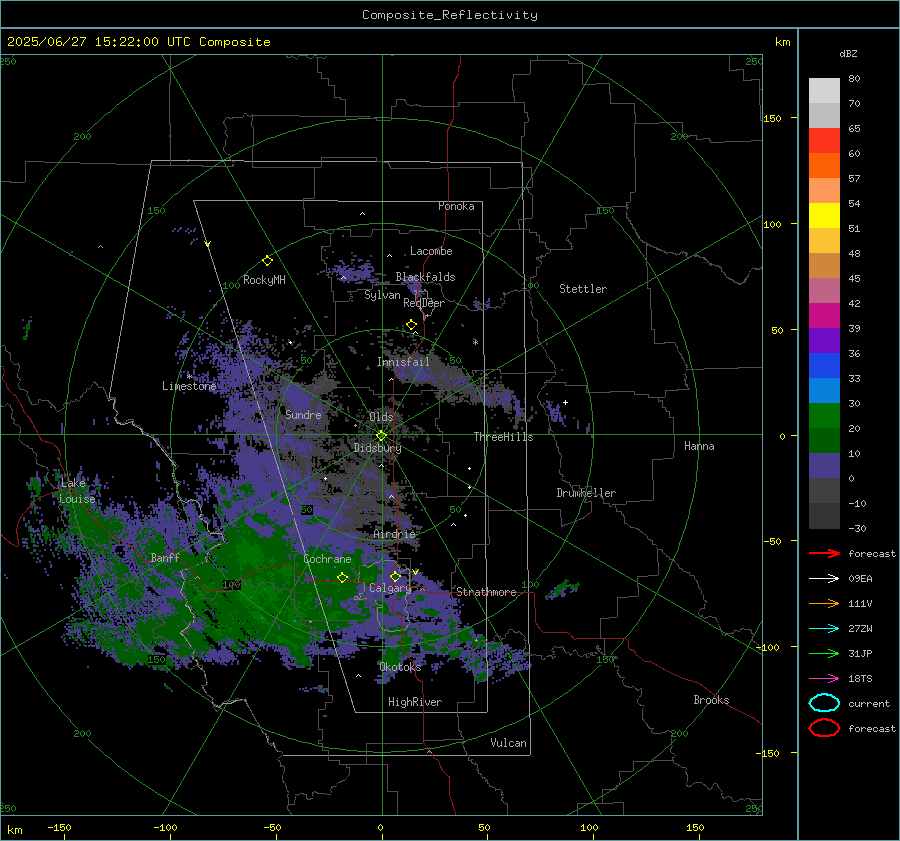The image size is (900, 841).
Task: Pick the orange 57–60 dBZ legend swatch
Action: point(824,166)
